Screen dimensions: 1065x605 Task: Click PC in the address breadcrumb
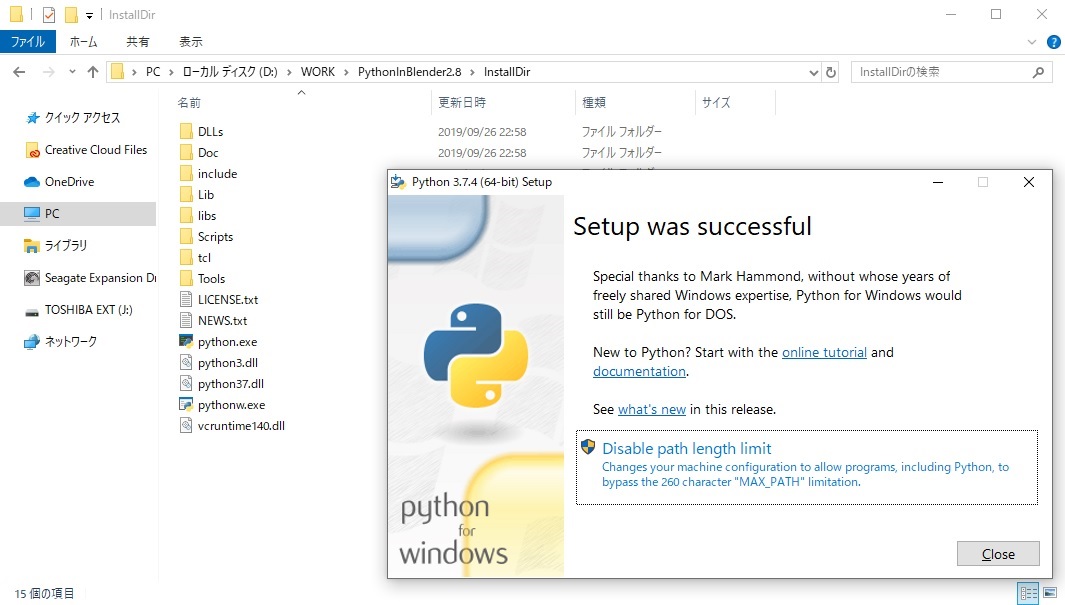[154, 72]
